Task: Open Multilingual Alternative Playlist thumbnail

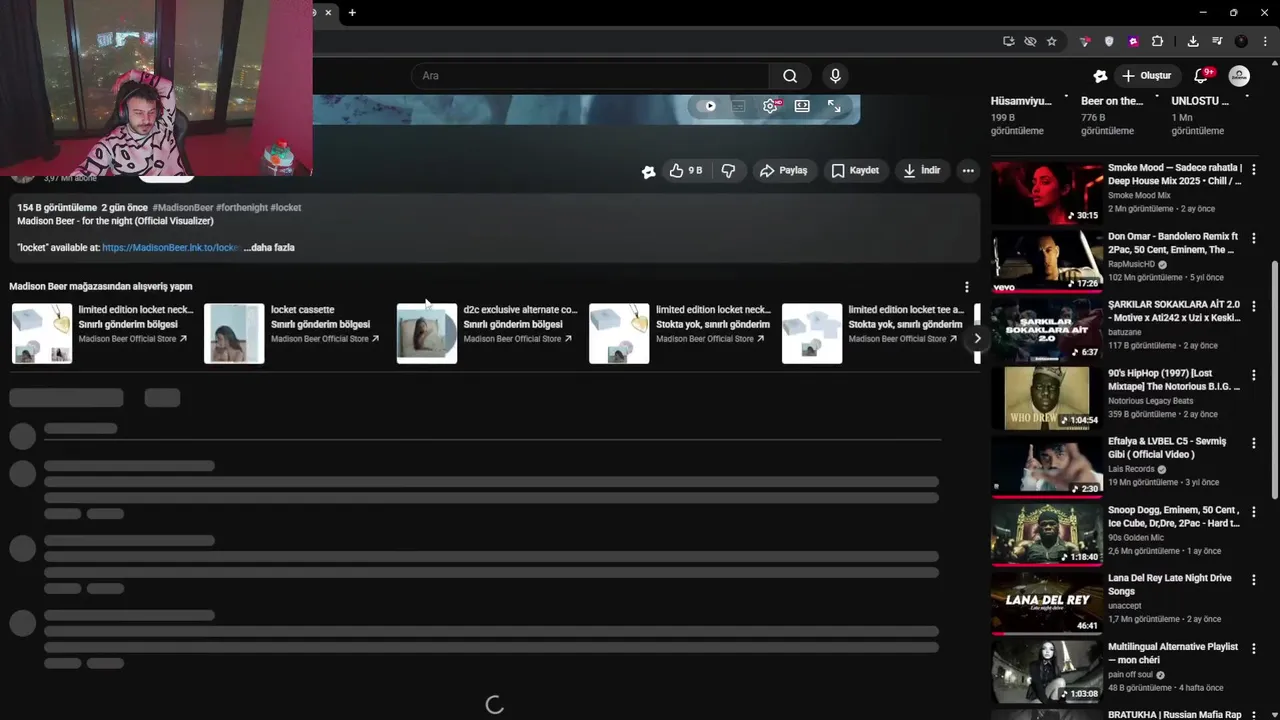Action: (1047, 672)
